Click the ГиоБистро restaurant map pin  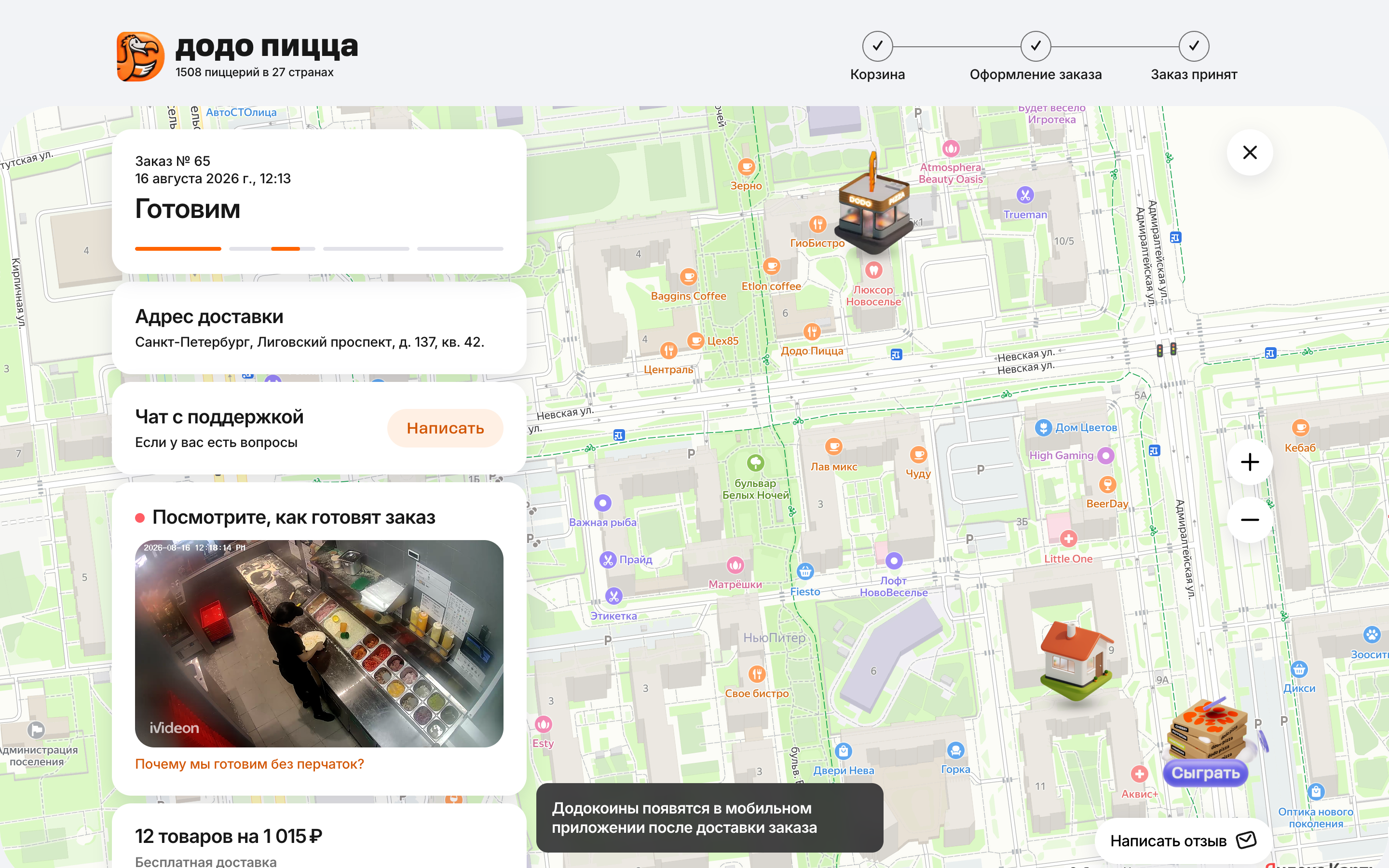(x=817, y=224)
